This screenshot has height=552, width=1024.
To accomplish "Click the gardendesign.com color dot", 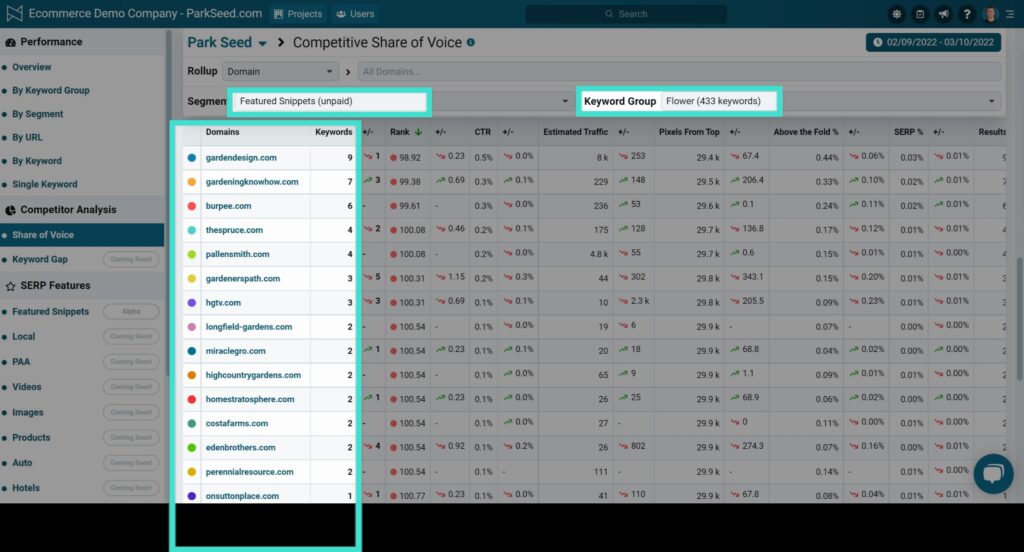I will pos(191,157).
